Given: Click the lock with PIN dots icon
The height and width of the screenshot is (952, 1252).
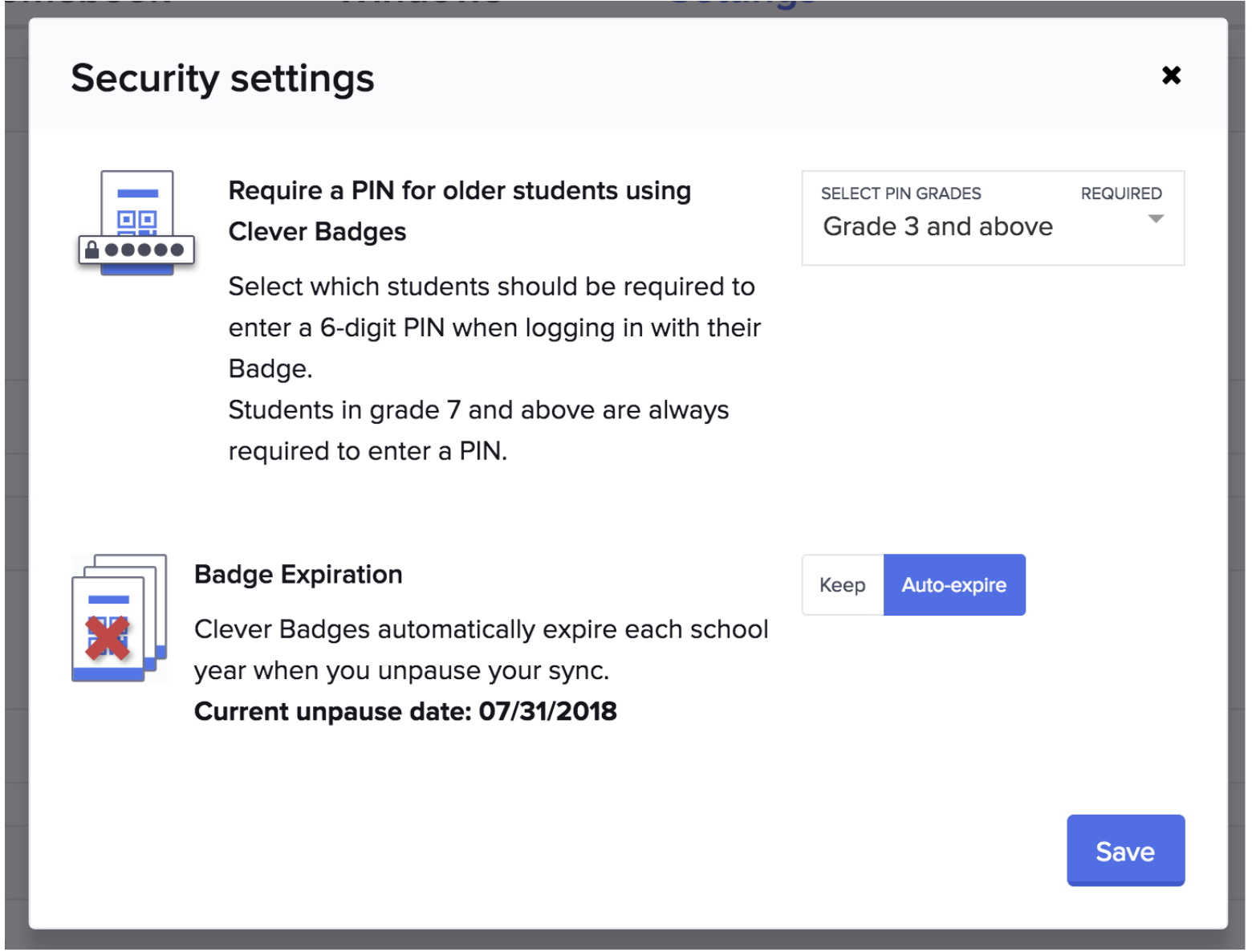Looking at the screenshot, I should pyautogui.click(x=136, y=250).
